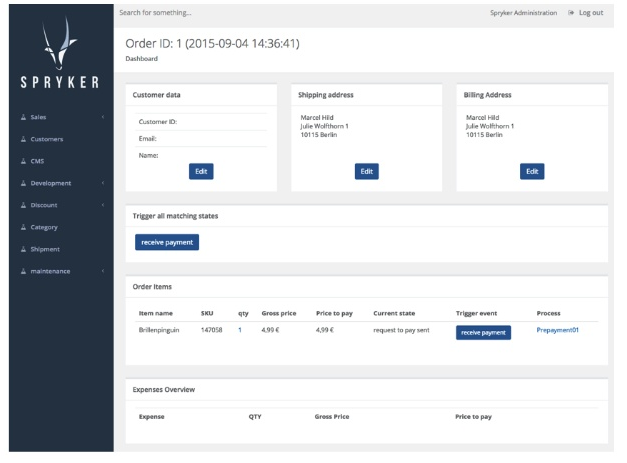Click the Order ID heading
This screenshot has height=463, width=627.
212,43
